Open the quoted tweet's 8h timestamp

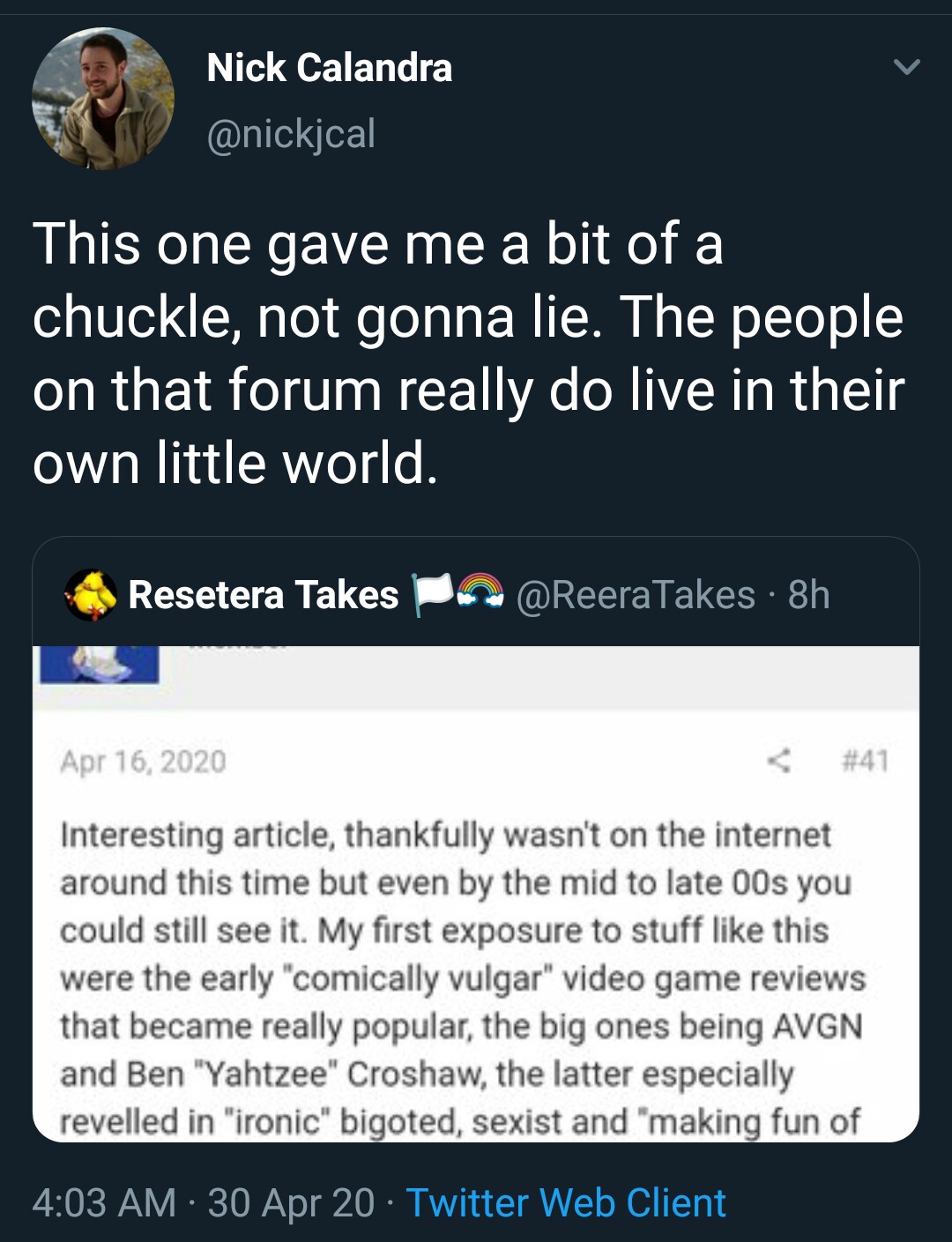808,595
